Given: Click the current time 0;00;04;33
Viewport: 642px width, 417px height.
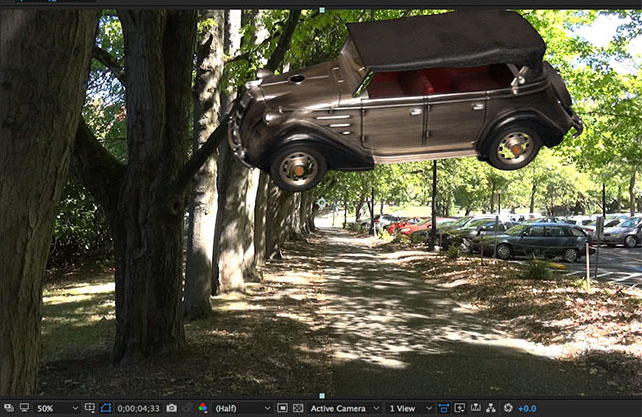Looking at the screenshot, I should [x=138, y=408].
